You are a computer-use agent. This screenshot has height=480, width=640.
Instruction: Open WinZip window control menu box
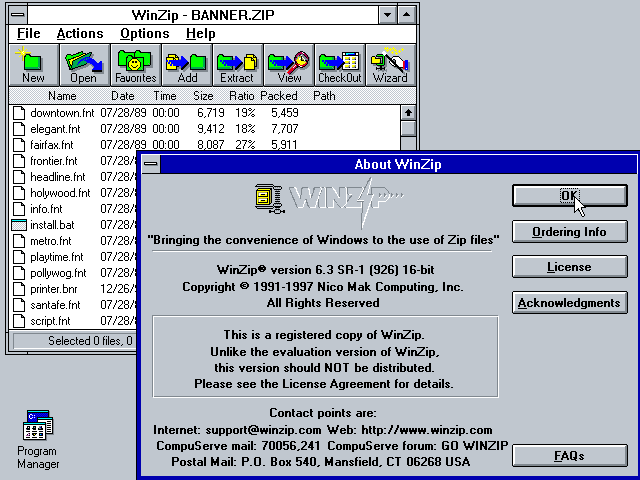18,15
